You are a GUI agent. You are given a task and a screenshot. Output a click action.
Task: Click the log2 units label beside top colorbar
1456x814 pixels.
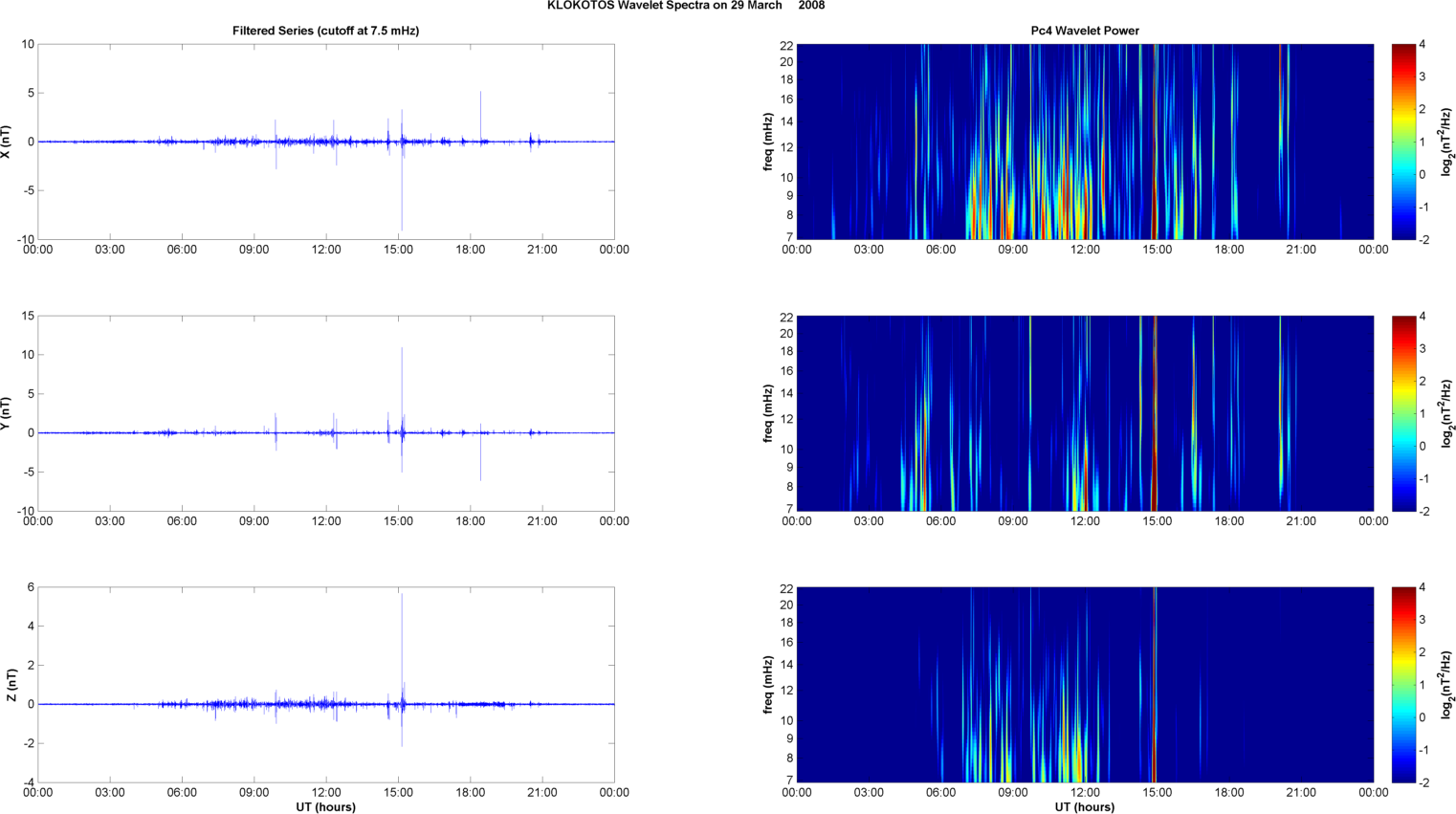(x=1447, y=142)
